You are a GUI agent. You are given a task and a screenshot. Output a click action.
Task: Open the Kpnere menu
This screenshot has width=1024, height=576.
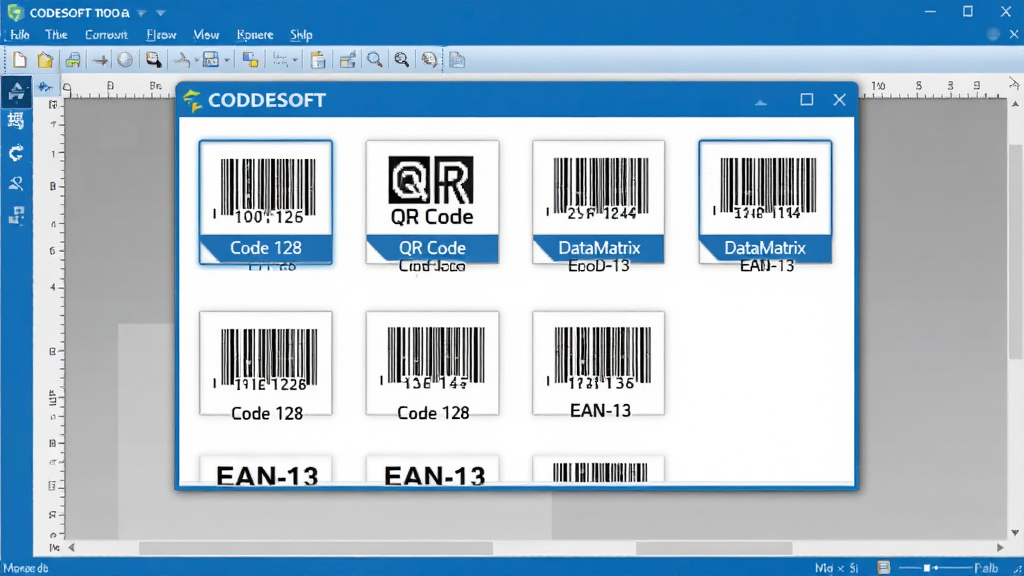(x=255, y=35)
